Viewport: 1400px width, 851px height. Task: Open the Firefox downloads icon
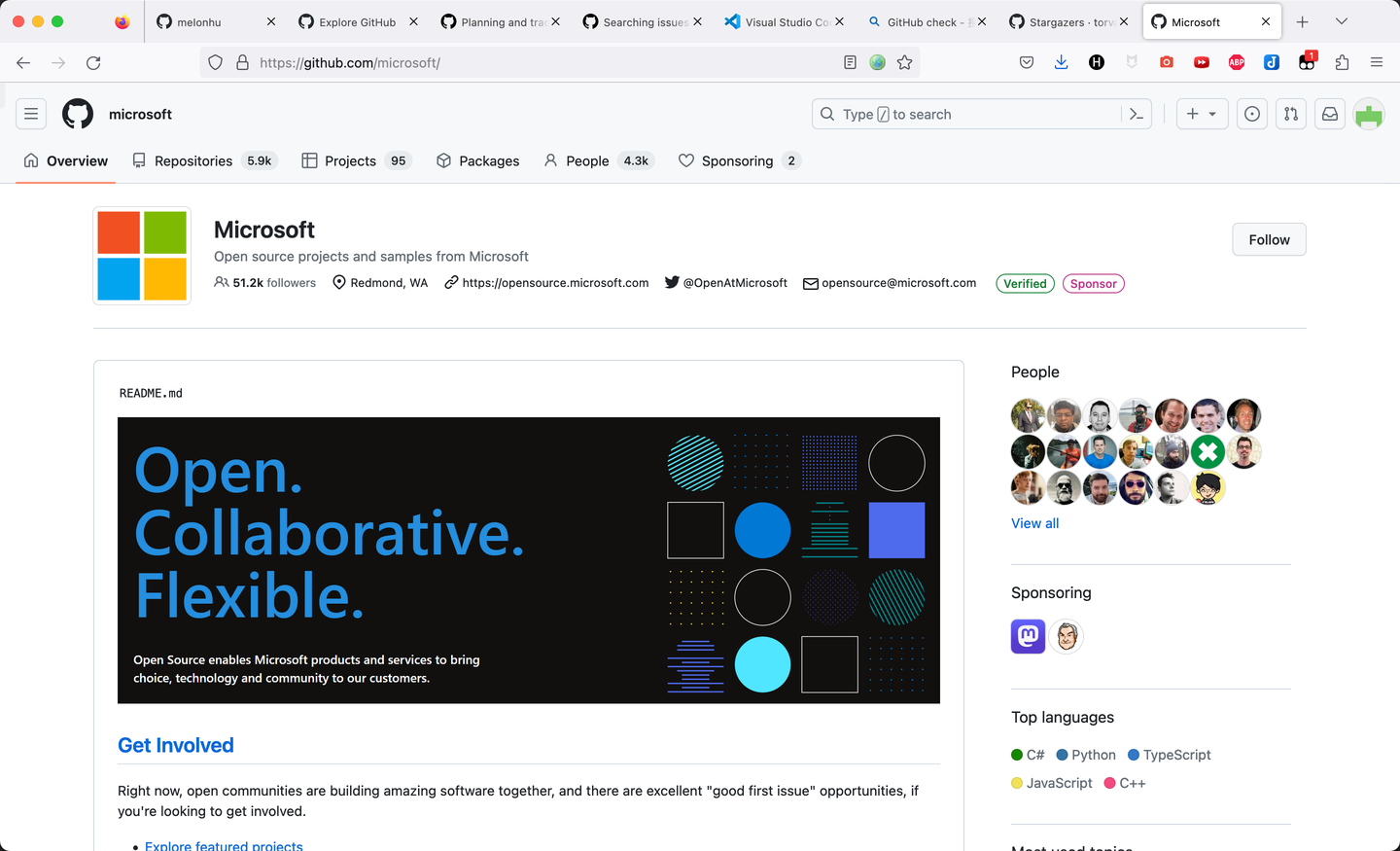[x=1062, y=62]
